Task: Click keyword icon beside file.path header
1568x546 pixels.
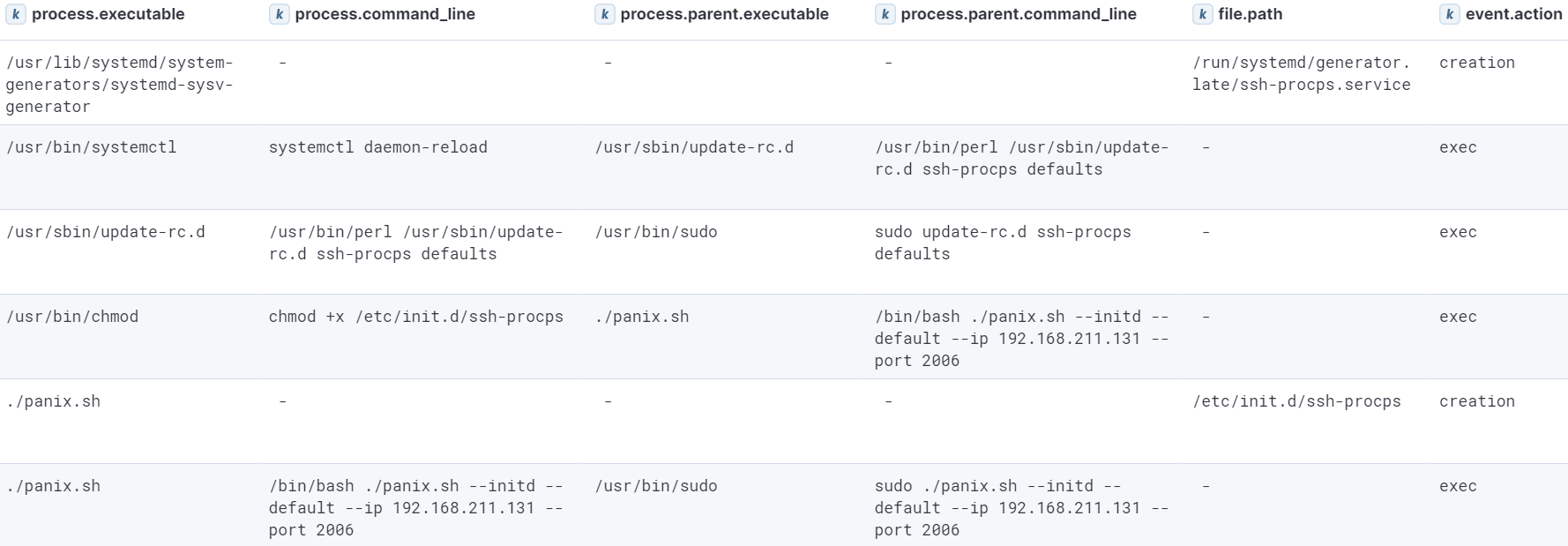Action: (1202, 14)
